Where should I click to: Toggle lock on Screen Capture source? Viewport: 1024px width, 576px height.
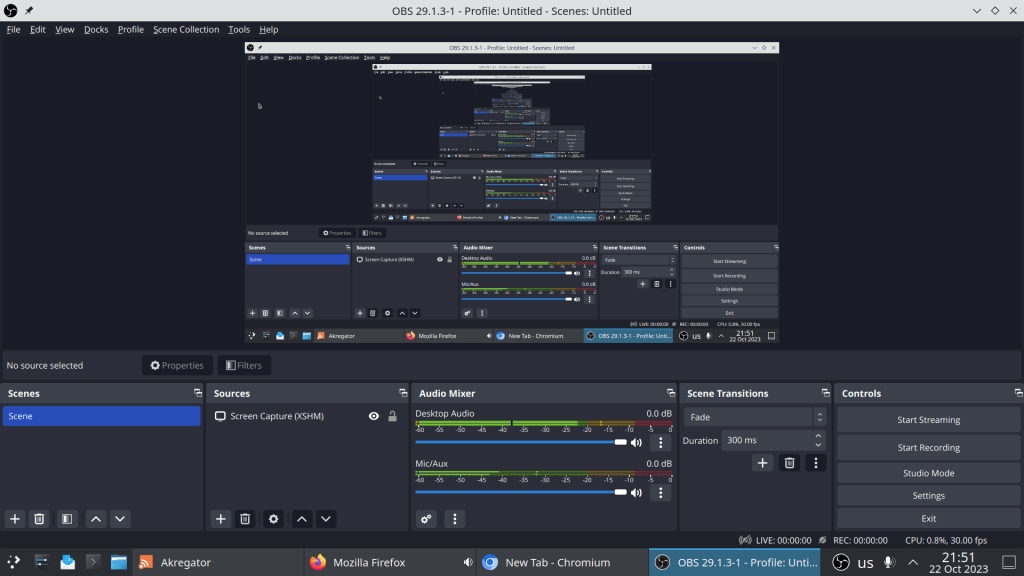click(x=392, y=416)
